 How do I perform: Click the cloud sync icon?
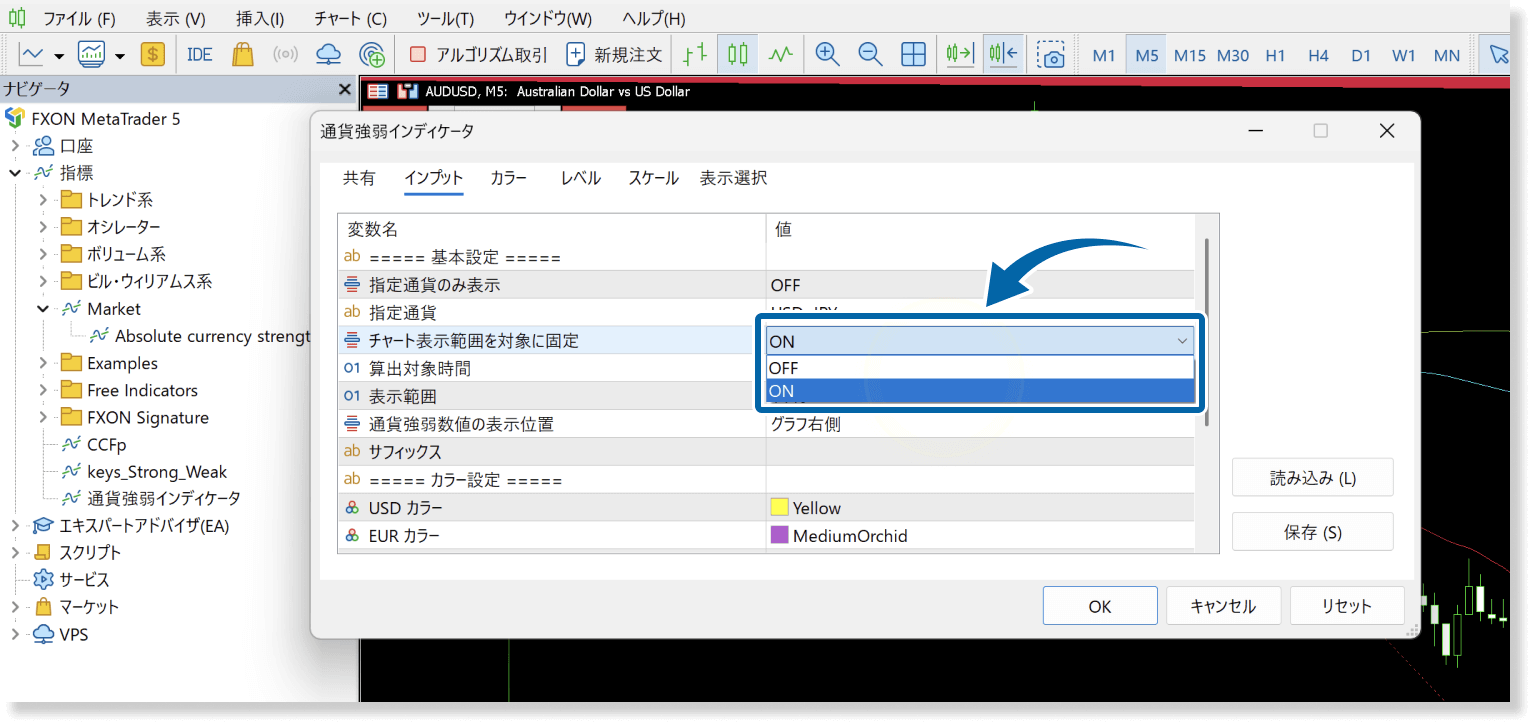[x=328, y=54]
